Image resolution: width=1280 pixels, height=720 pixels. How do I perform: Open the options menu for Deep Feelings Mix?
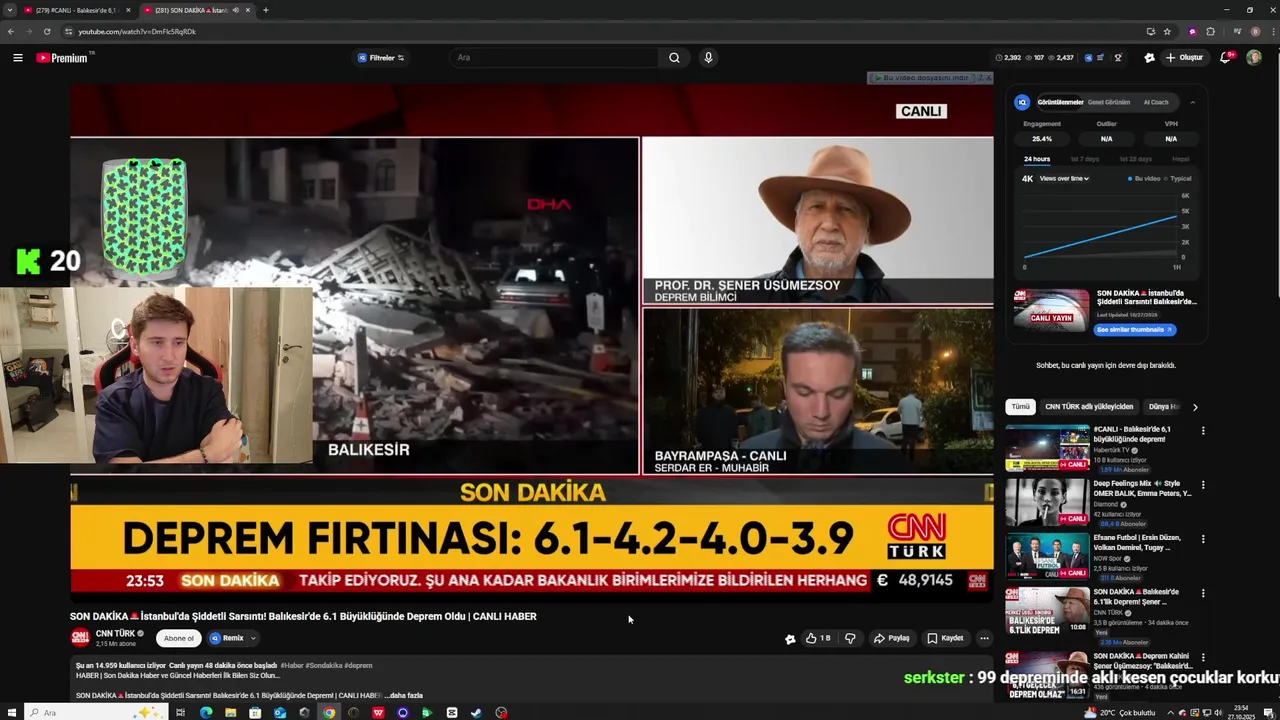pos(1203,485)
